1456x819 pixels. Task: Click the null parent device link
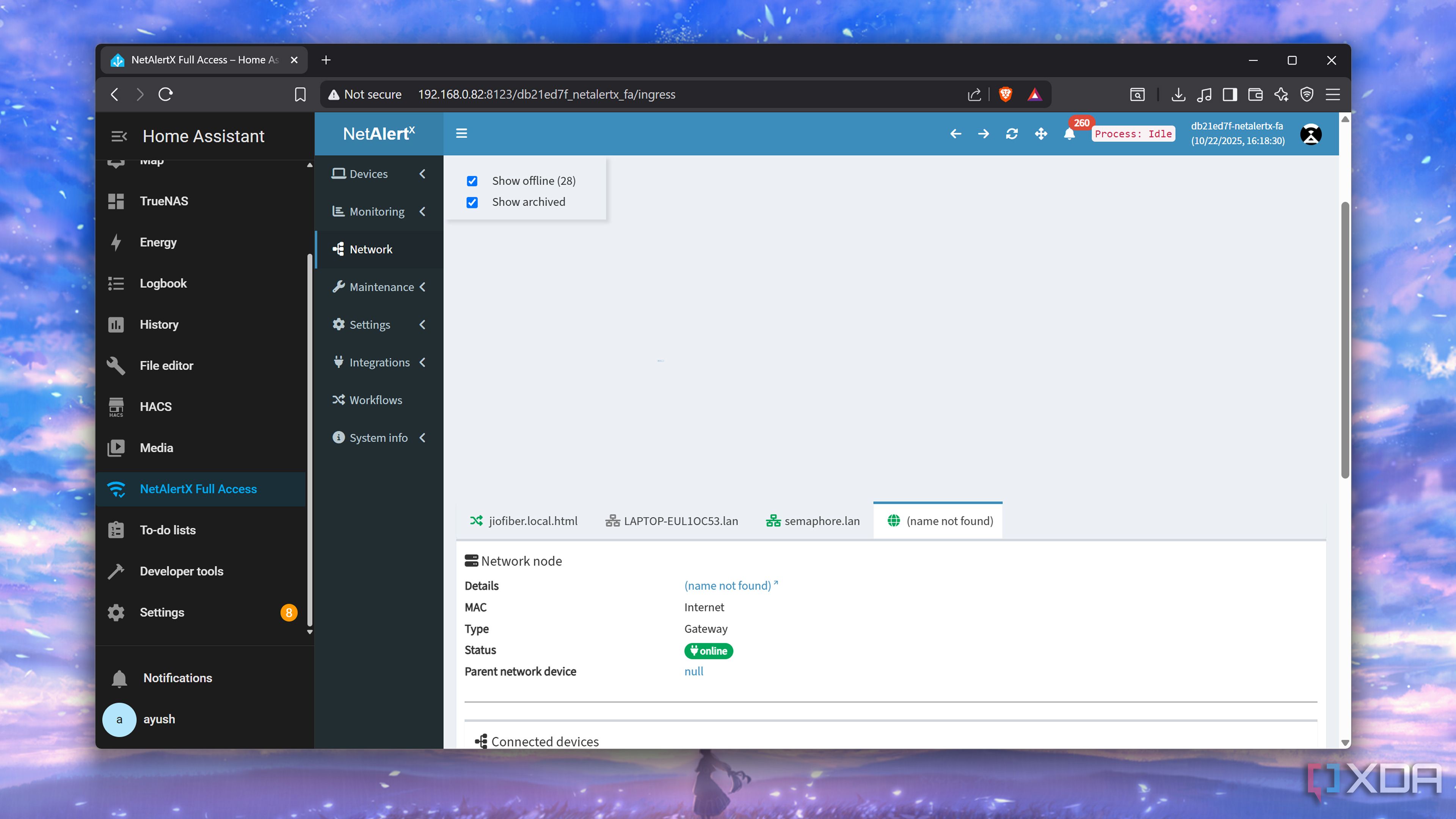[693, 672]
